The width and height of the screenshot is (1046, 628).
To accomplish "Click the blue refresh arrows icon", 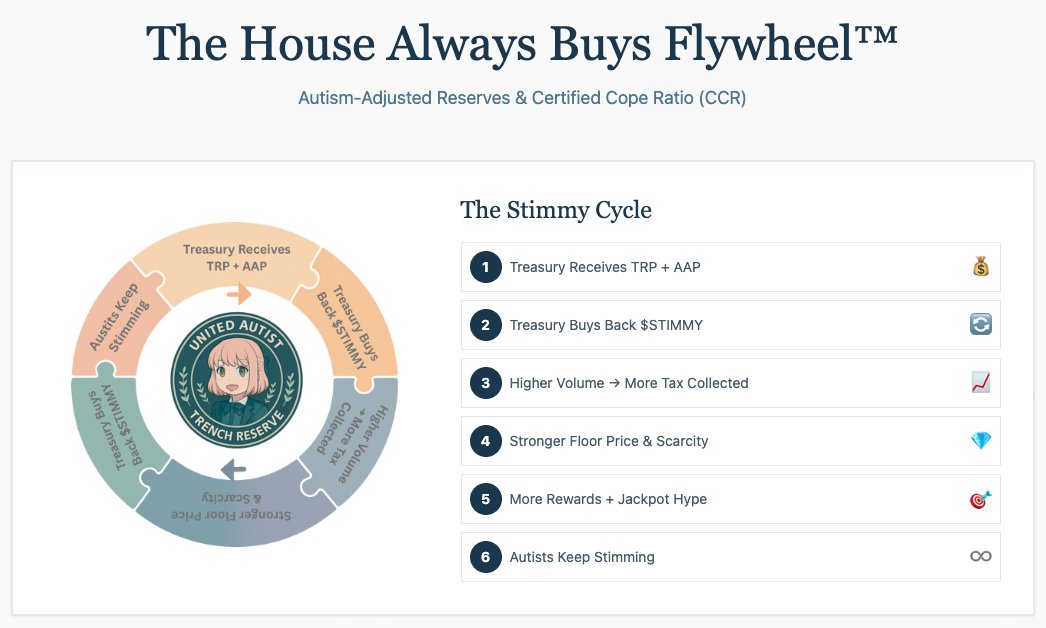I will (x=980, y=325).
